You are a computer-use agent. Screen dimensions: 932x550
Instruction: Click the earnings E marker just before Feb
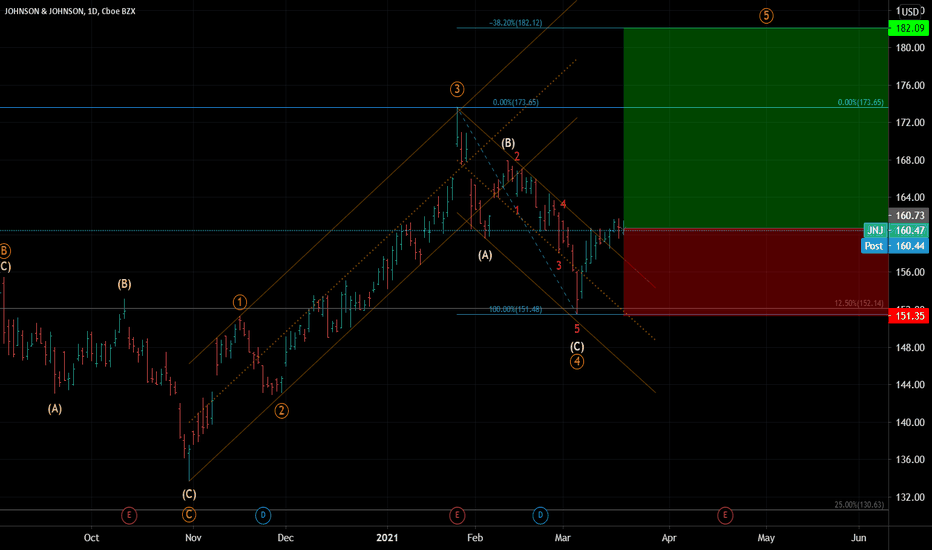click(456, 516)
